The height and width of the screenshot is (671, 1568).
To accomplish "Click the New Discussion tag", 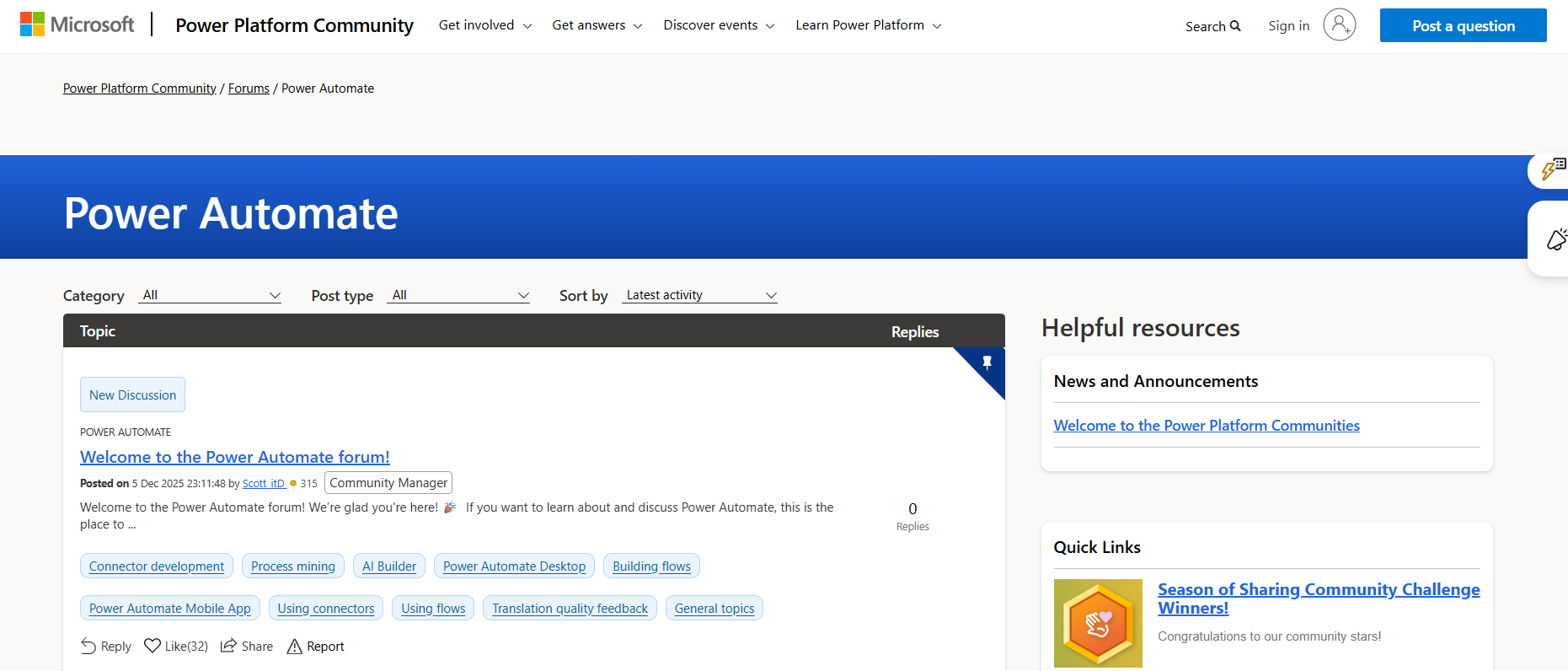I will [x=132, y=395].
